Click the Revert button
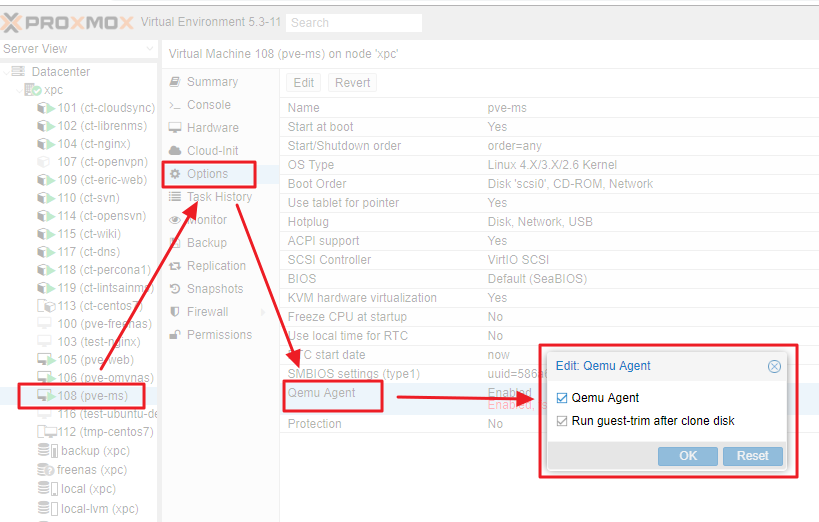The height and width of the screenshot is (522, 819). pos(353,83)
